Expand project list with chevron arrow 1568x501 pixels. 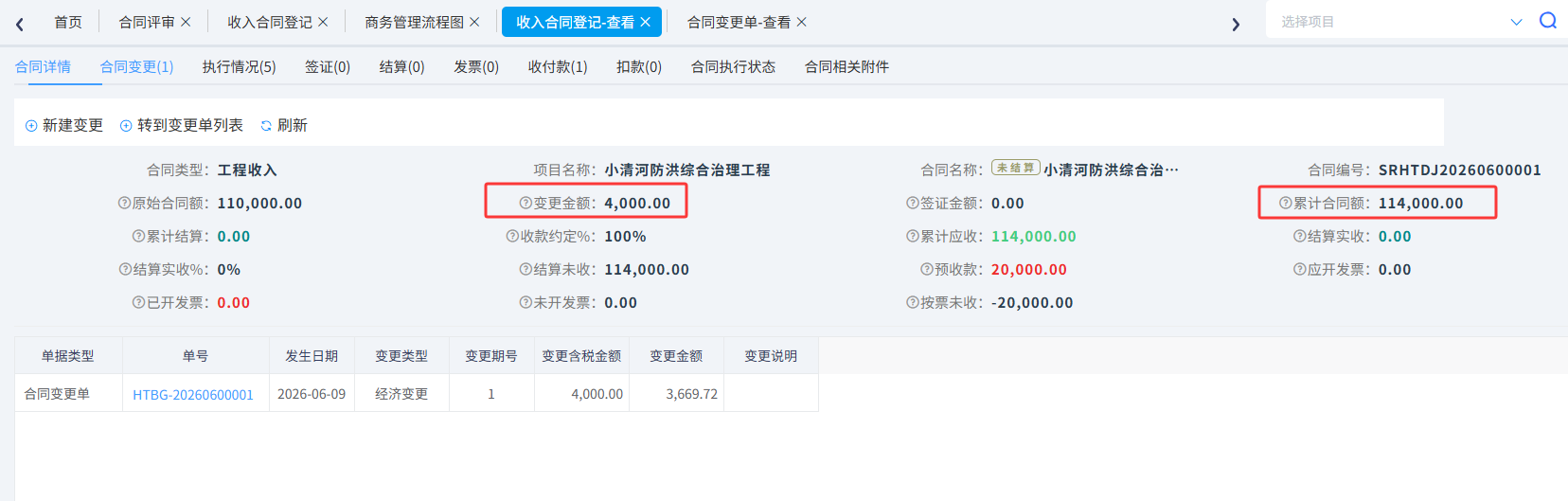point(1516,22)
